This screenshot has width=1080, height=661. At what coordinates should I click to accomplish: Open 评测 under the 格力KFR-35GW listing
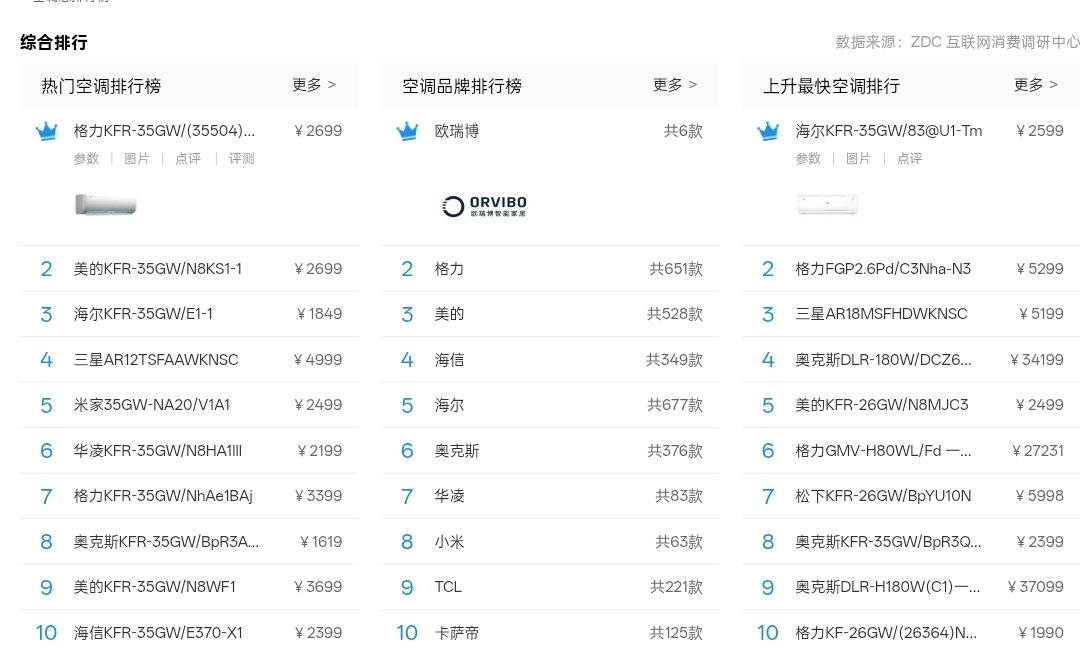(x=242, y=158)
